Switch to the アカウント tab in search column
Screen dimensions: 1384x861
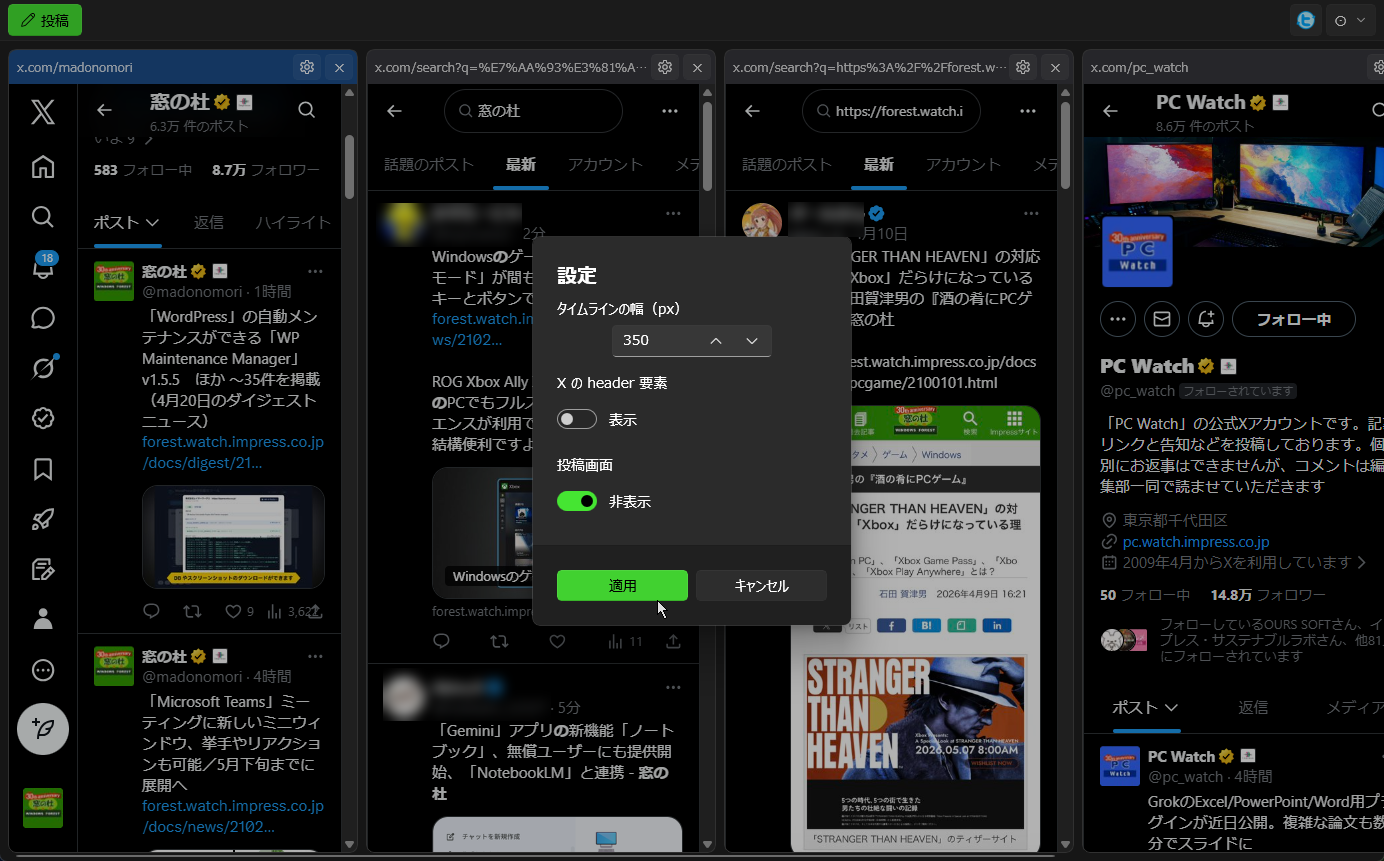tap(605, 164)
